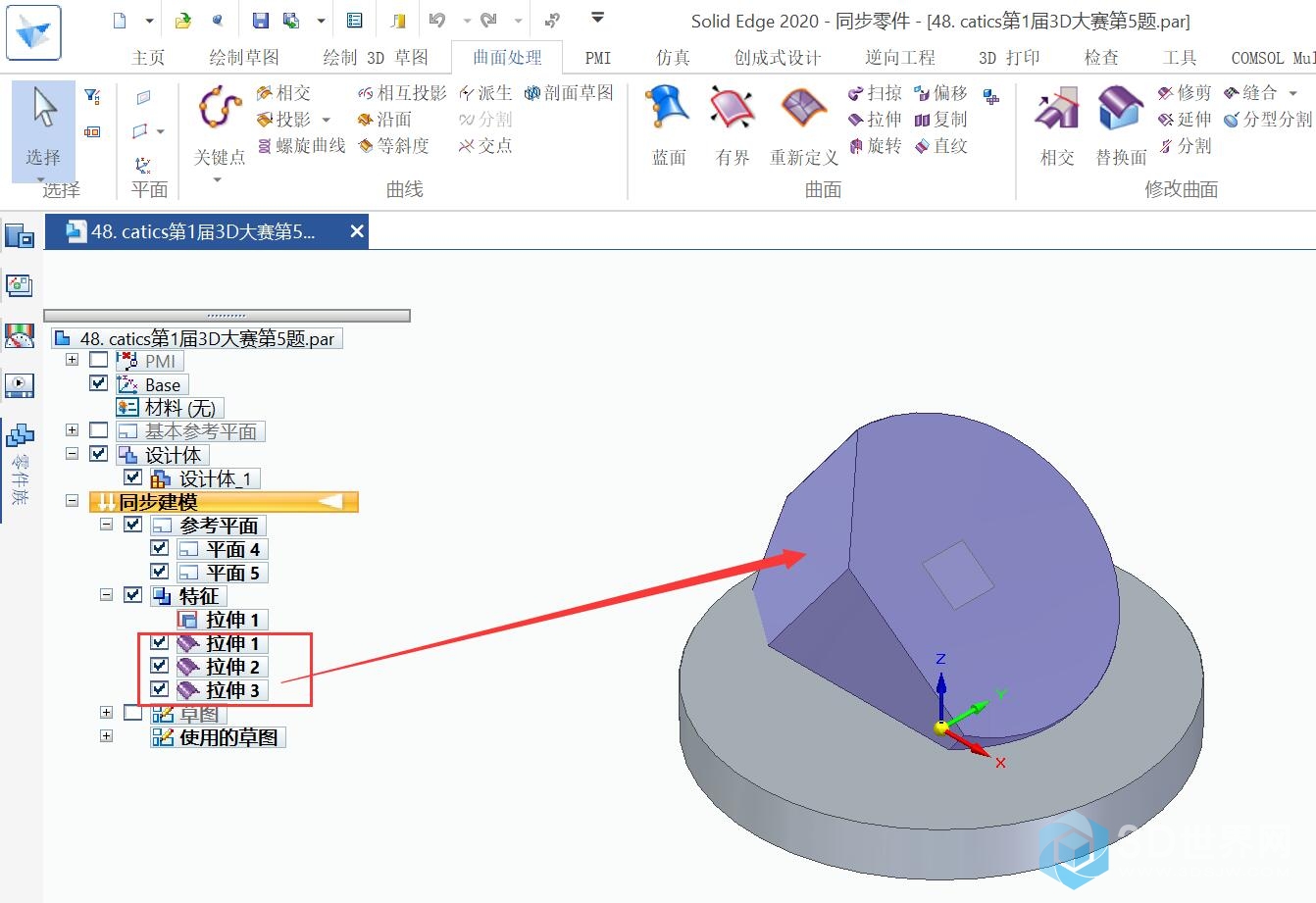Select the 分型分割 parting split tool

[1268, 120]
